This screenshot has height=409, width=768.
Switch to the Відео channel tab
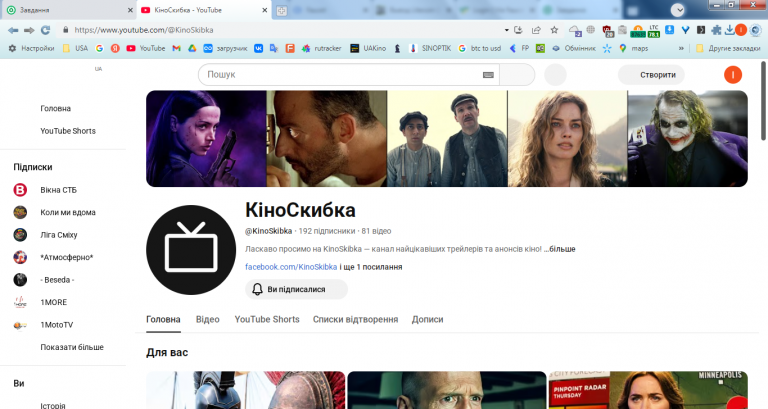click(208, 319)
